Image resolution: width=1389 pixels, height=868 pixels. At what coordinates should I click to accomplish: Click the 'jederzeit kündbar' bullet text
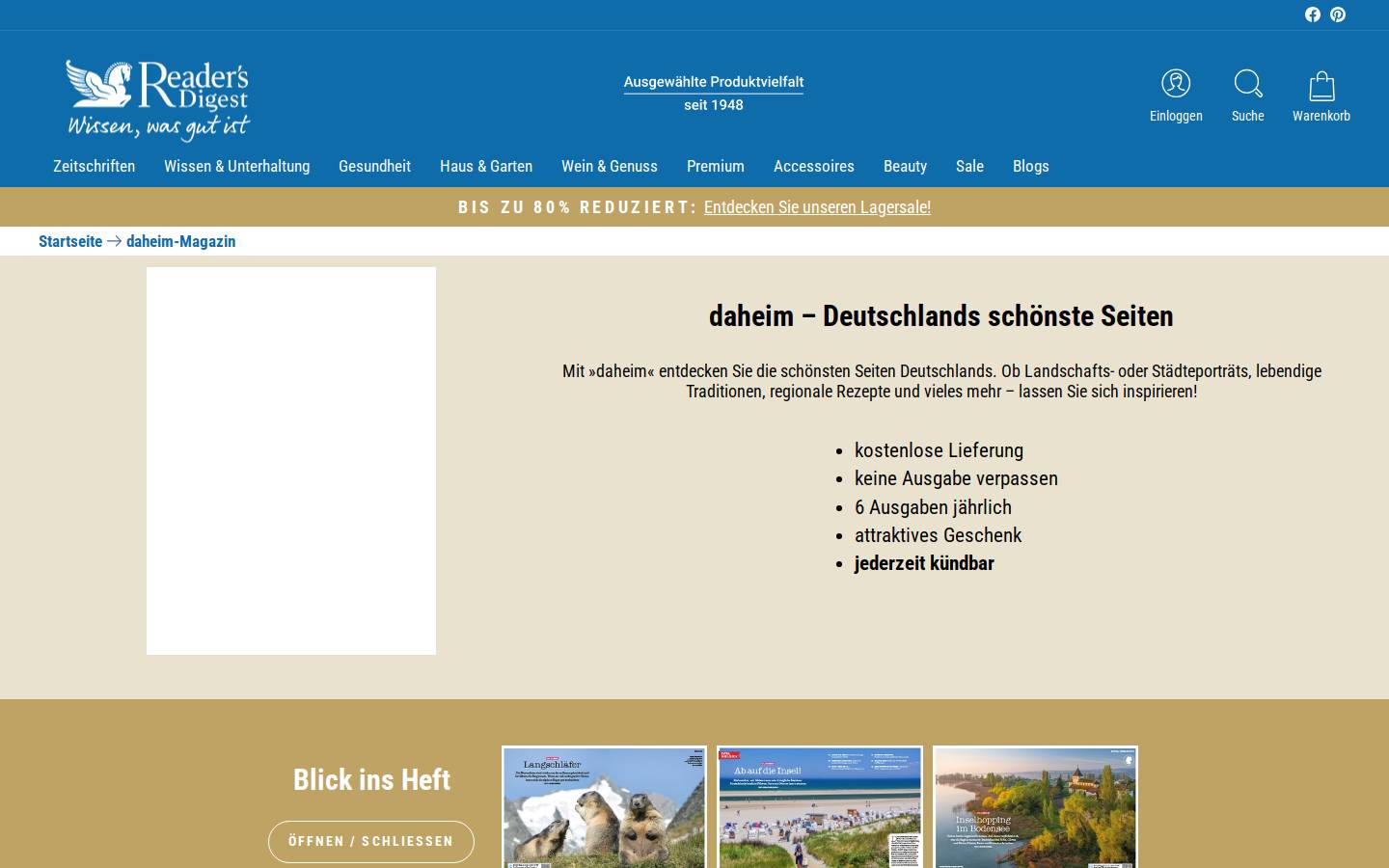click(x=924, y=563)
